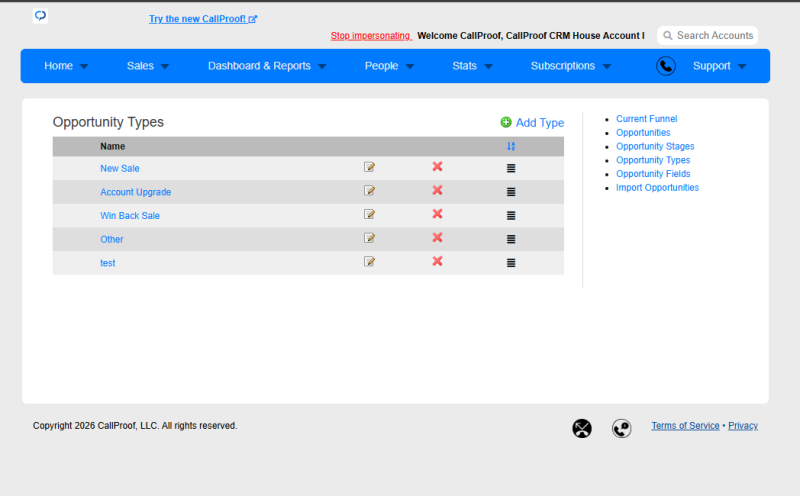Open the Opportunity Fields link
Viewport: 800px width, 496px height.
coord(653,174)
